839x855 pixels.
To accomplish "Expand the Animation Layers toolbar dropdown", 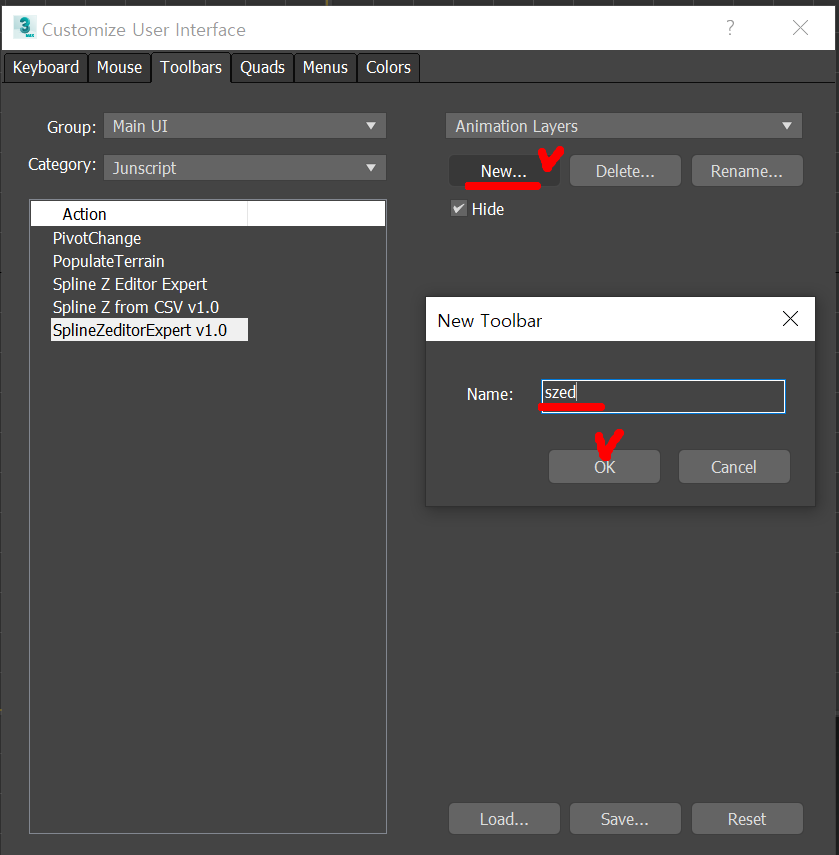I will (x=624, y=126).
